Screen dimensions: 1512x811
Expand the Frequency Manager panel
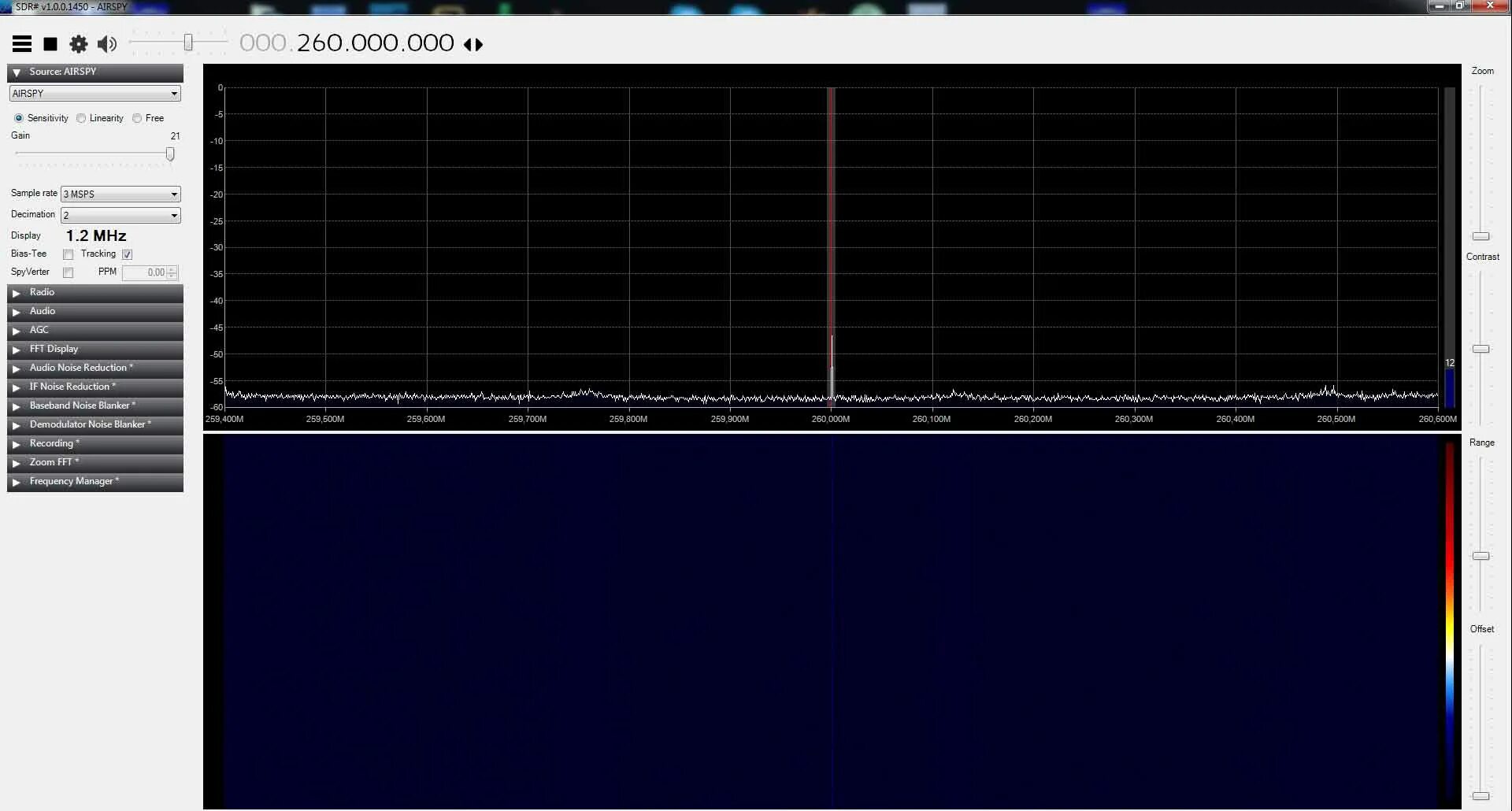coord(95,482)
